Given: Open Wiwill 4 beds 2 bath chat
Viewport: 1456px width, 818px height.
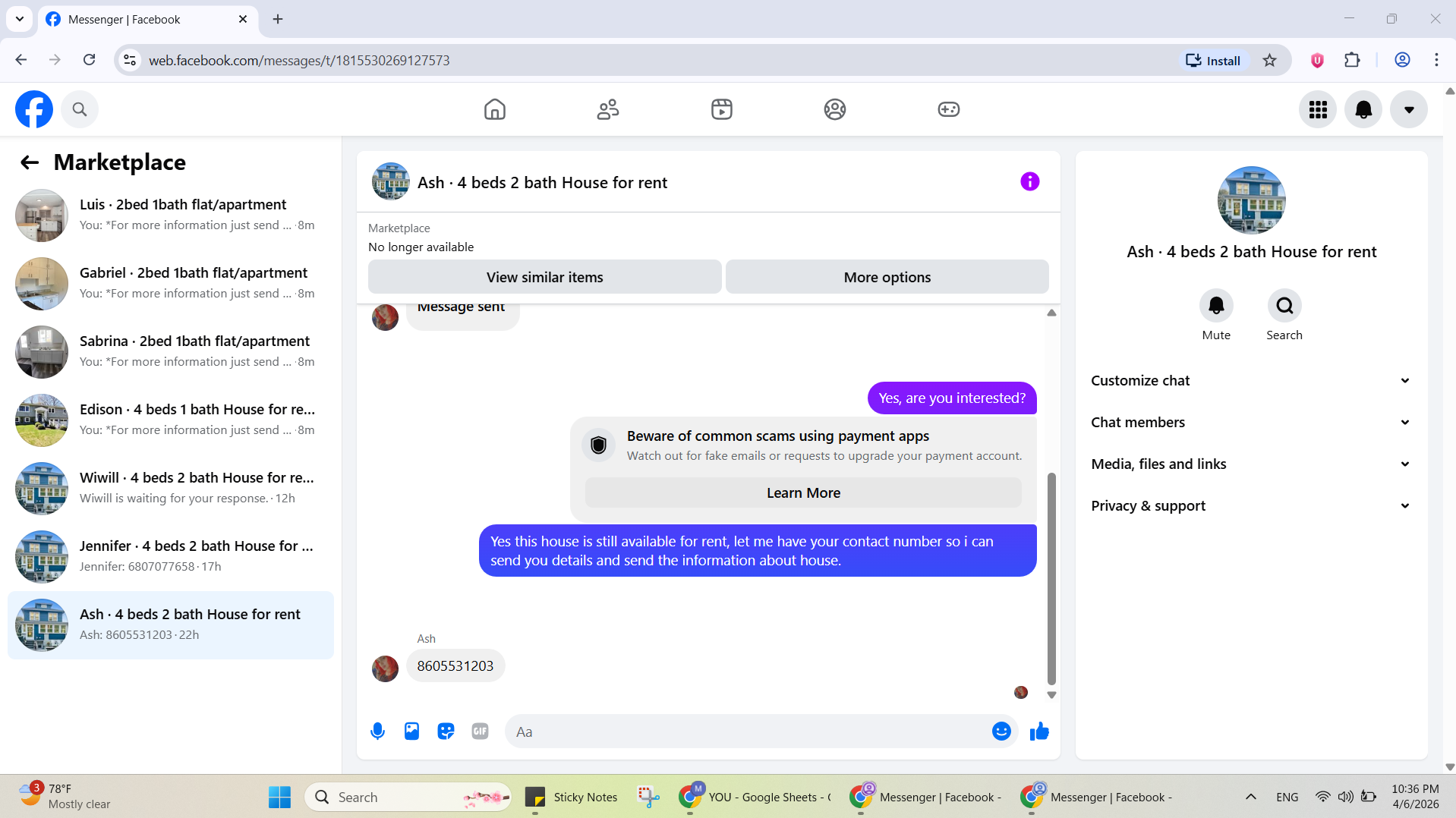Looking at the screenshot, I should click(171, 489).
